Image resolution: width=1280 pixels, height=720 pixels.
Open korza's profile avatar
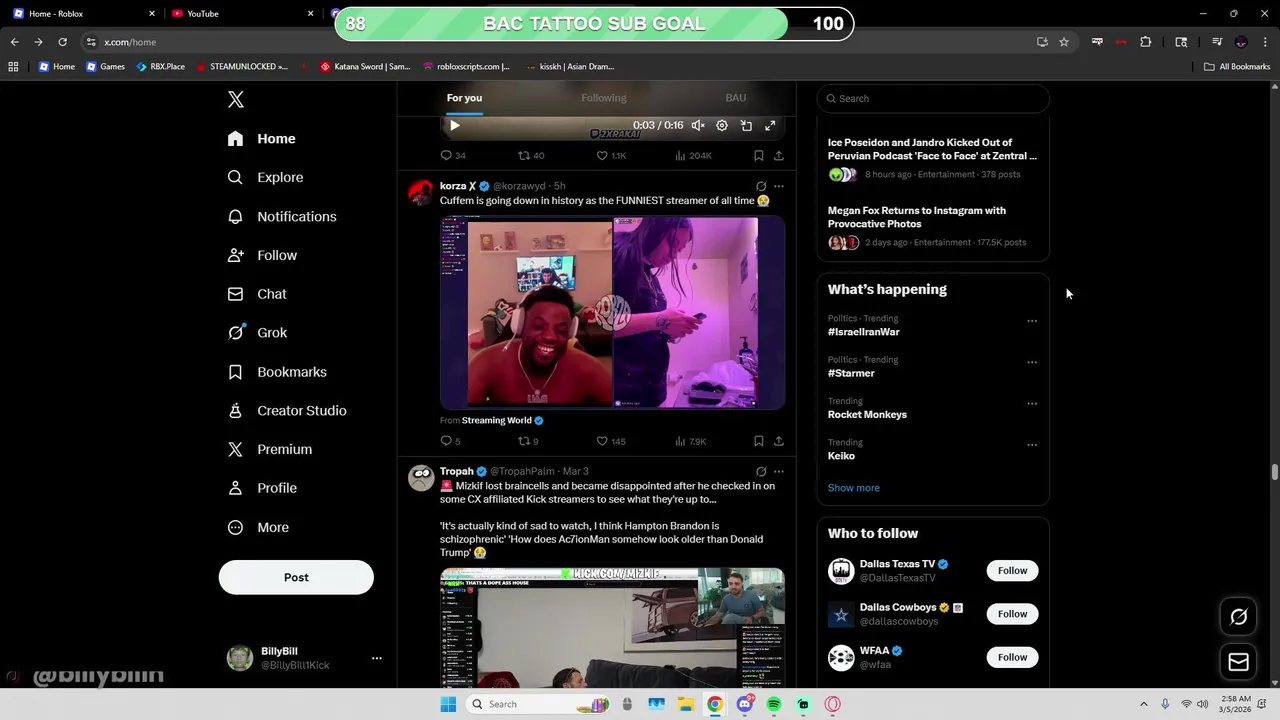pos(421,192)
